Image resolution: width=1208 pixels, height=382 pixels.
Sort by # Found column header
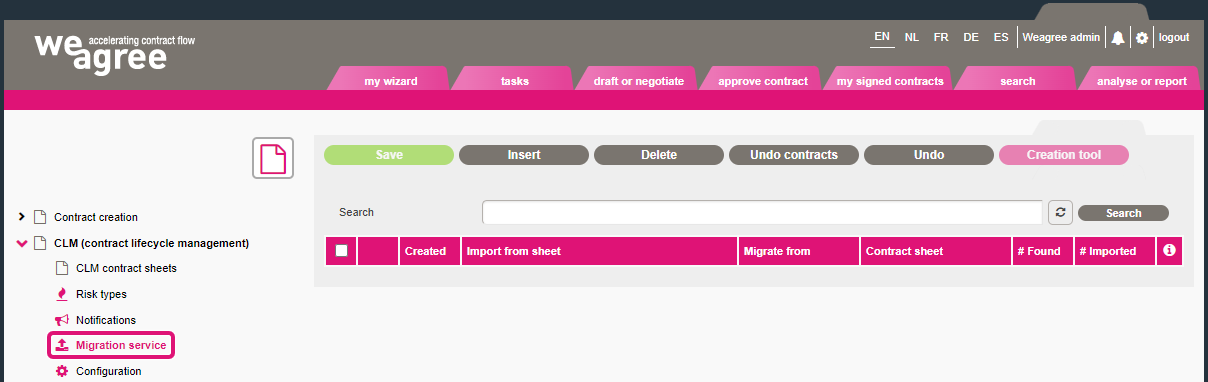click(1043, 251)
